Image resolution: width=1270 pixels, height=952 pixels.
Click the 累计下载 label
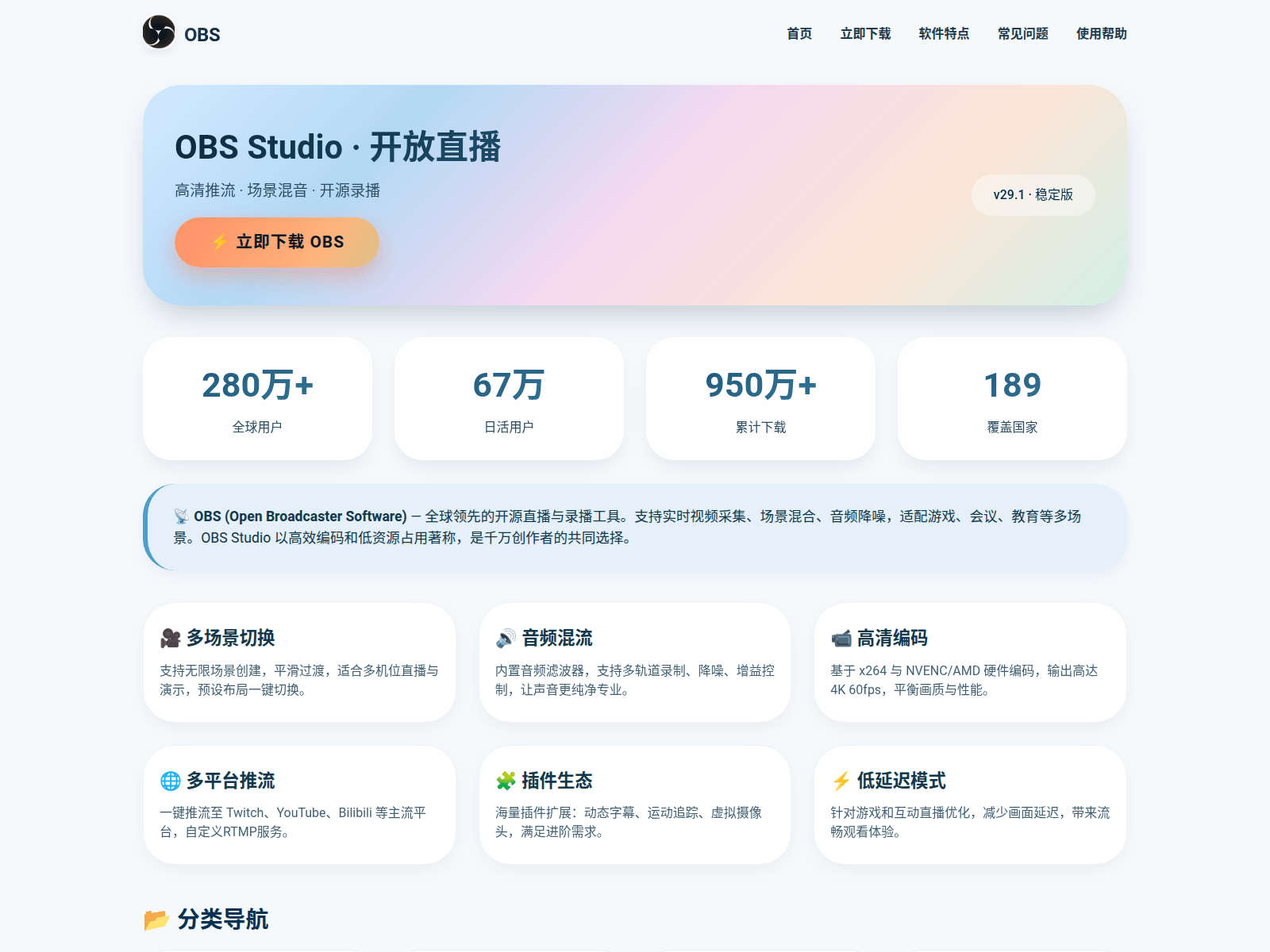(x=760, y=427)
